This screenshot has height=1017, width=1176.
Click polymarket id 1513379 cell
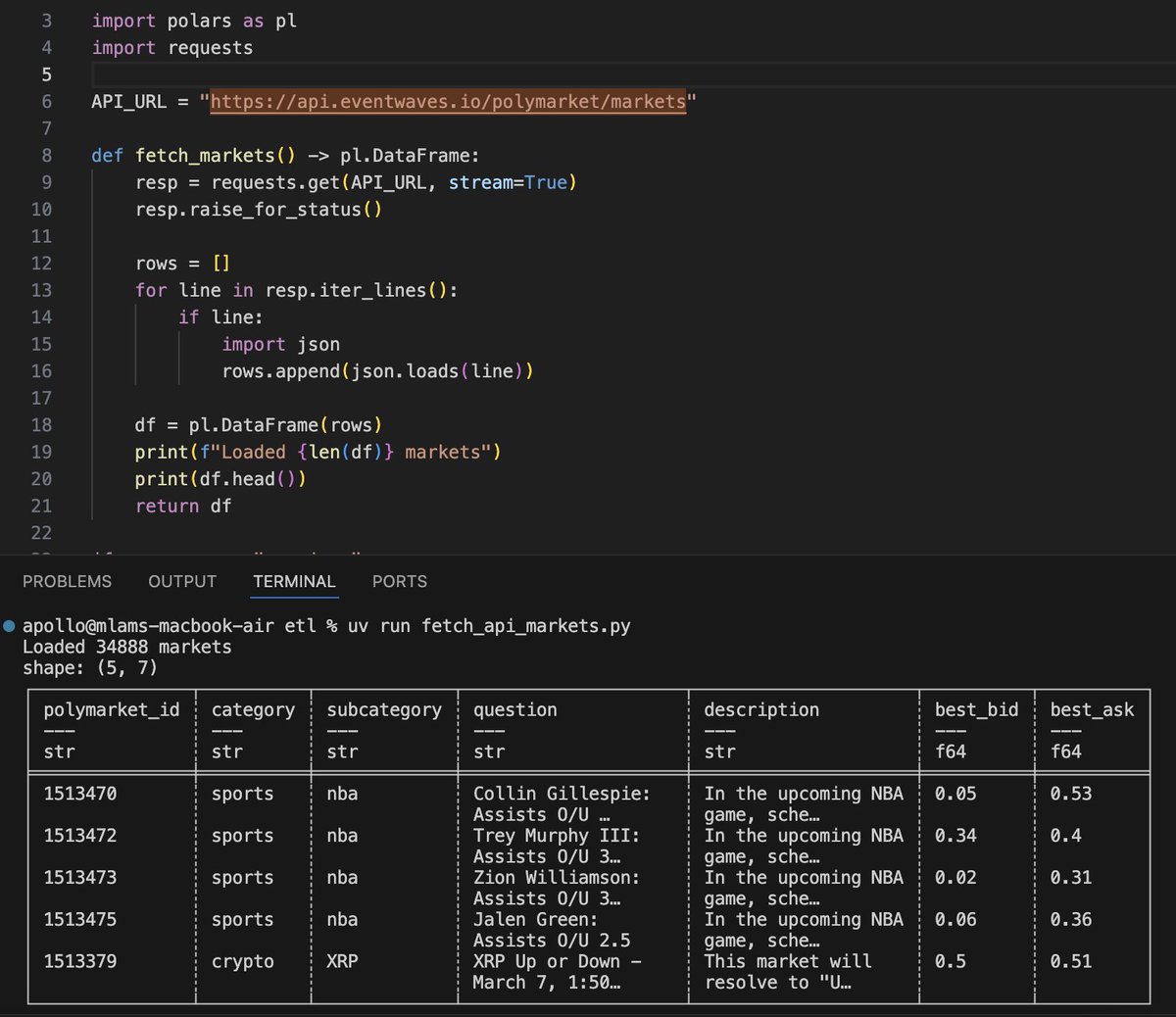coord(80,961)
